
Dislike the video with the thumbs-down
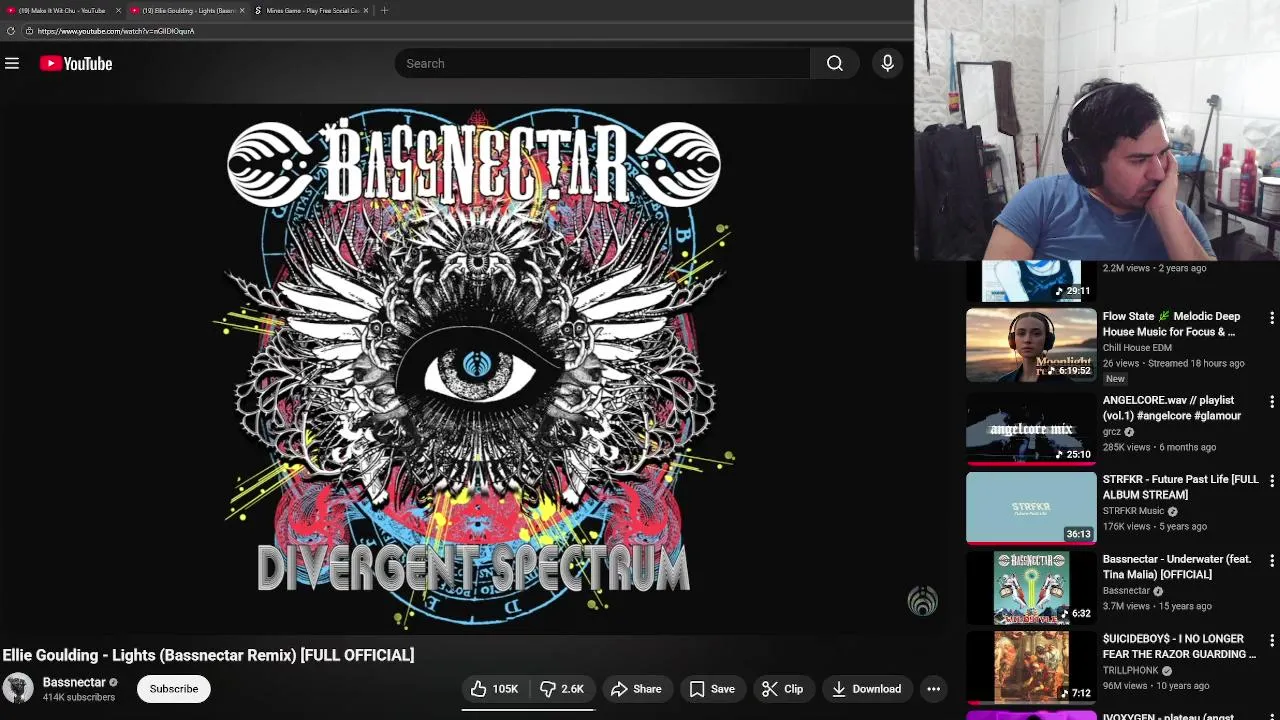coord(562,689)
